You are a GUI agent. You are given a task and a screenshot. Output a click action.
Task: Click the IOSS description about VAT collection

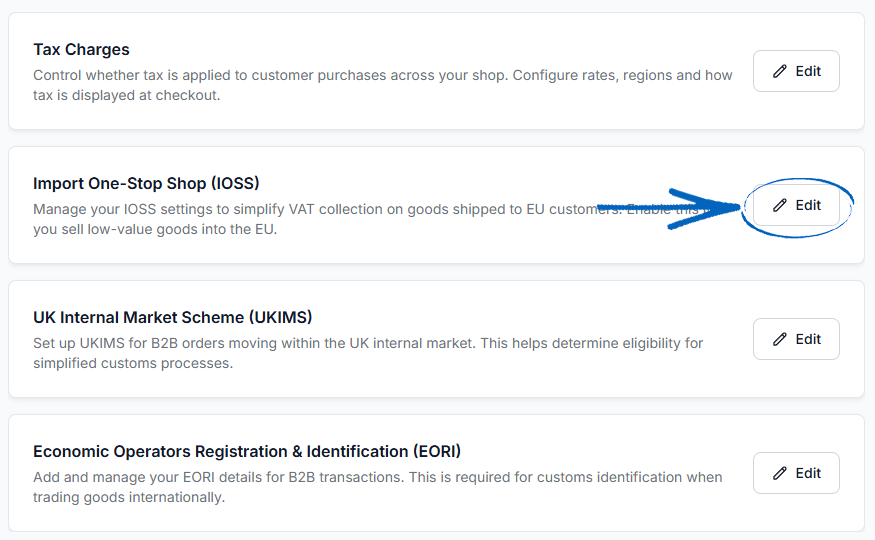(x=368, y=219)
